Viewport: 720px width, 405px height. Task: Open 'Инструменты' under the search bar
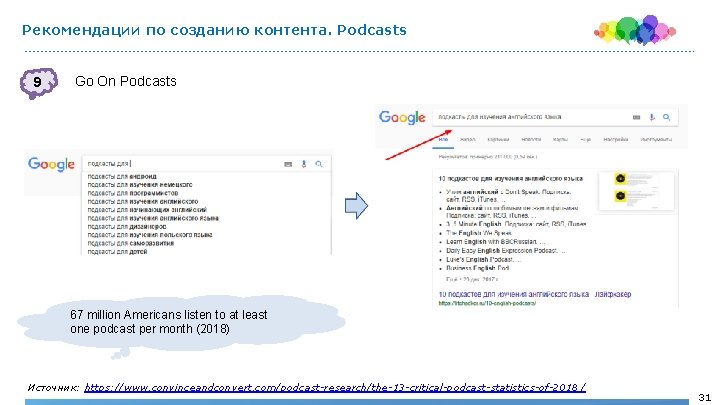coord(656,139)
